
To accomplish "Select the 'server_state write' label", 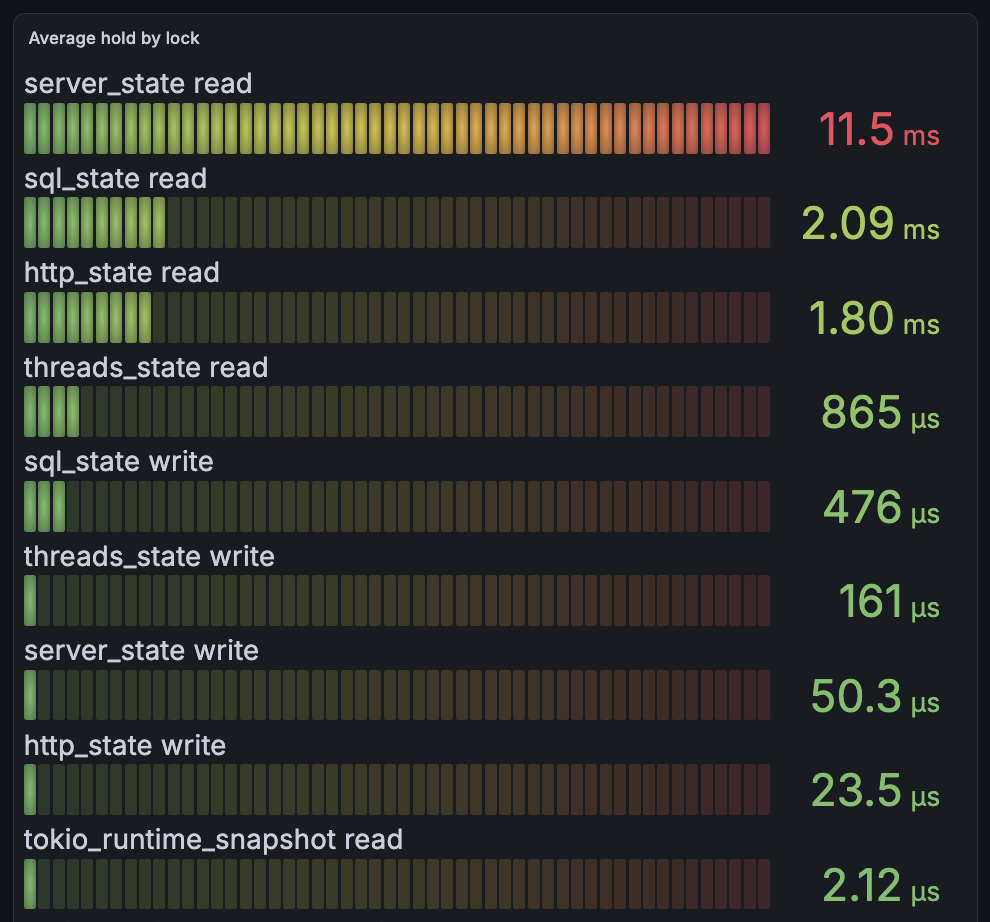I will click(x=141, y=650).
